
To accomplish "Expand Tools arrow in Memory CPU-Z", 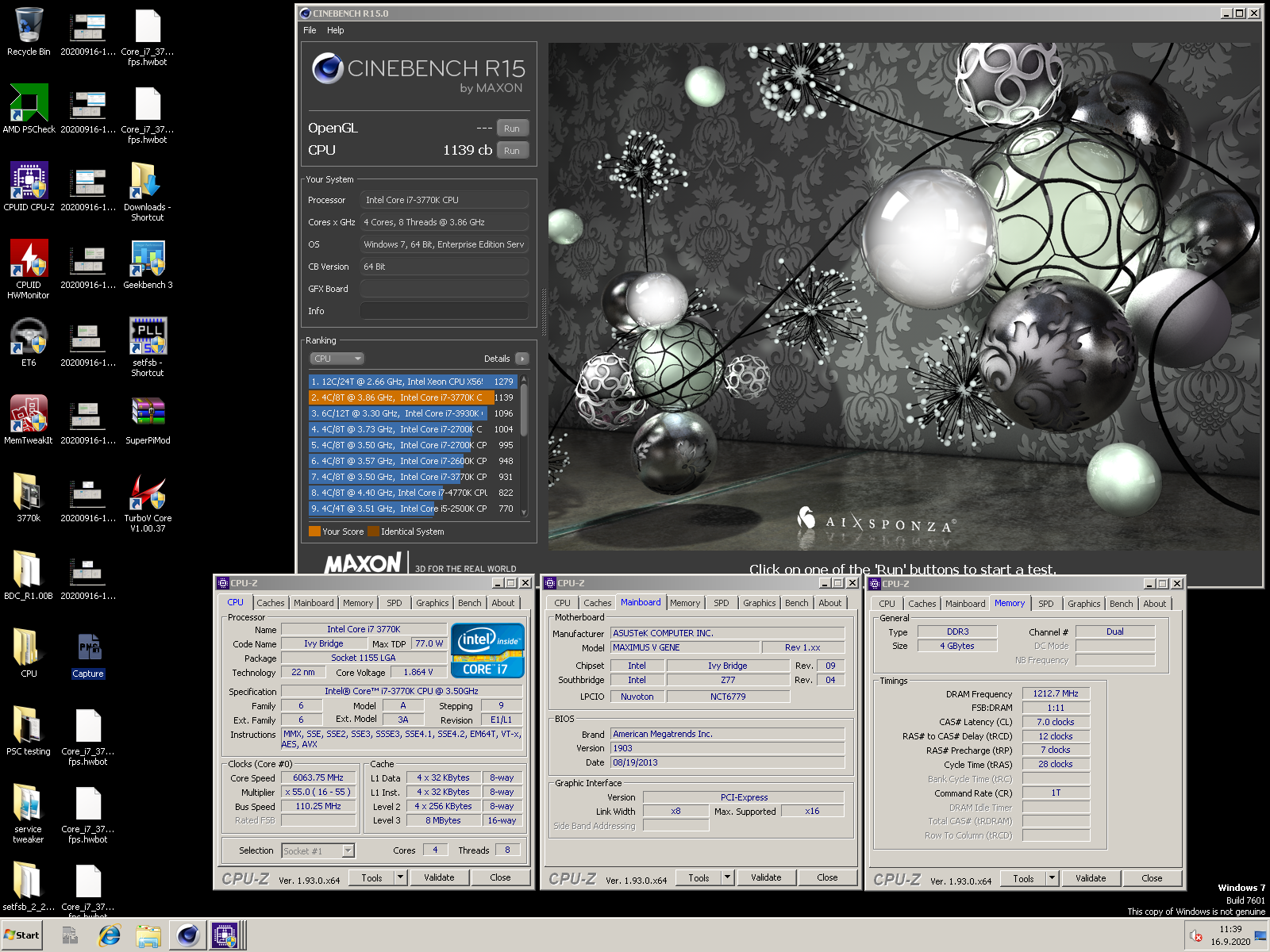I will point(1052,878).
